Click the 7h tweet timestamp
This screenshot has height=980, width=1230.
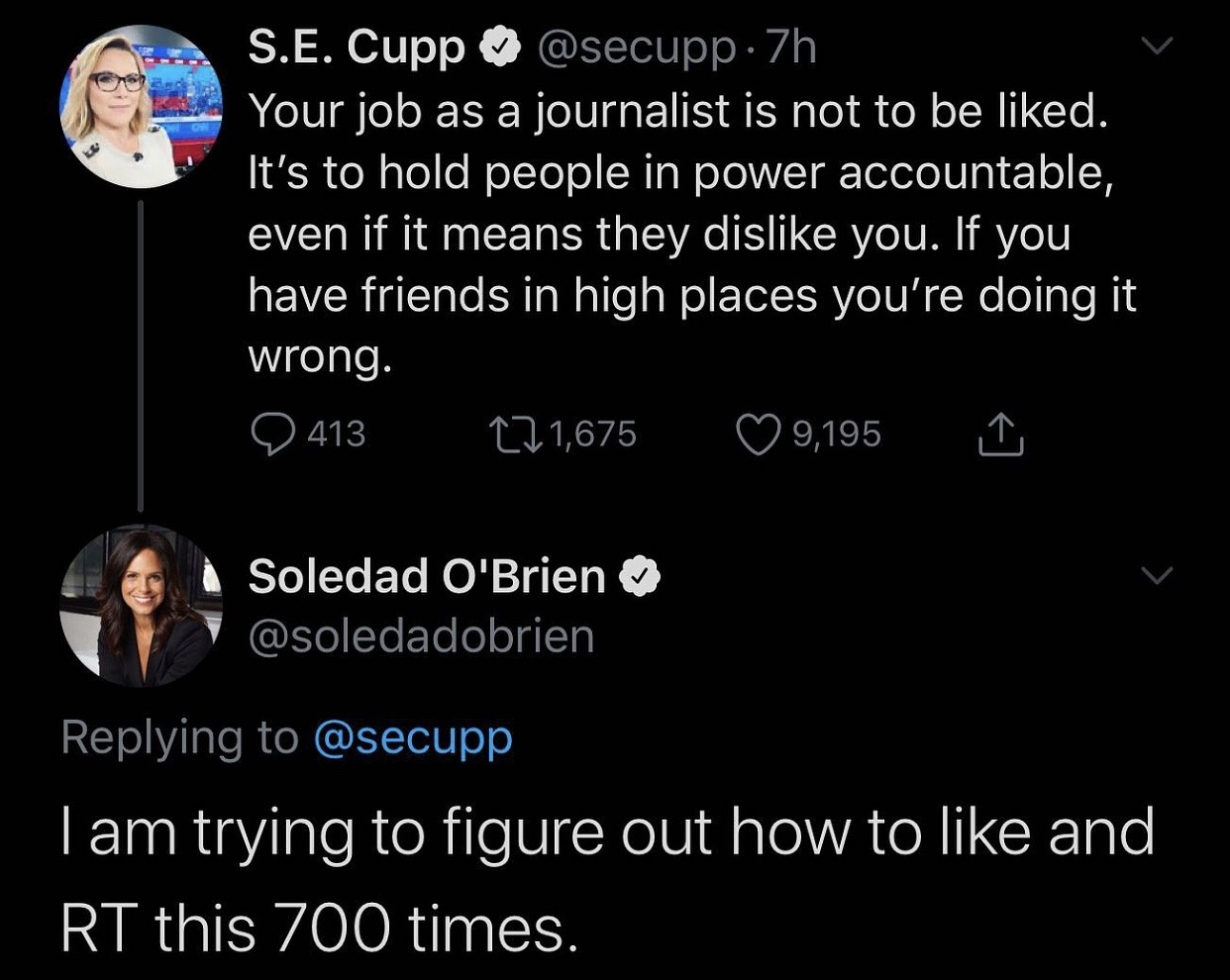click(792, 46)
